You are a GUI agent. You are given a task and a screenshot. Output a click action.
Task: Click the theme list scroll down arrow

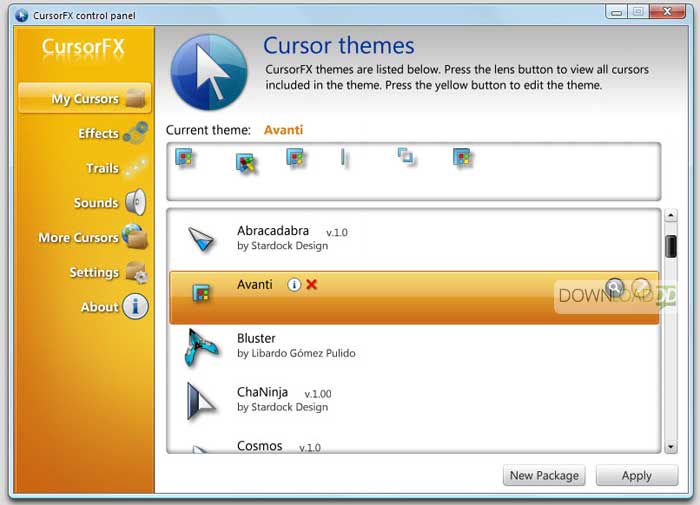tap(671, 447)
